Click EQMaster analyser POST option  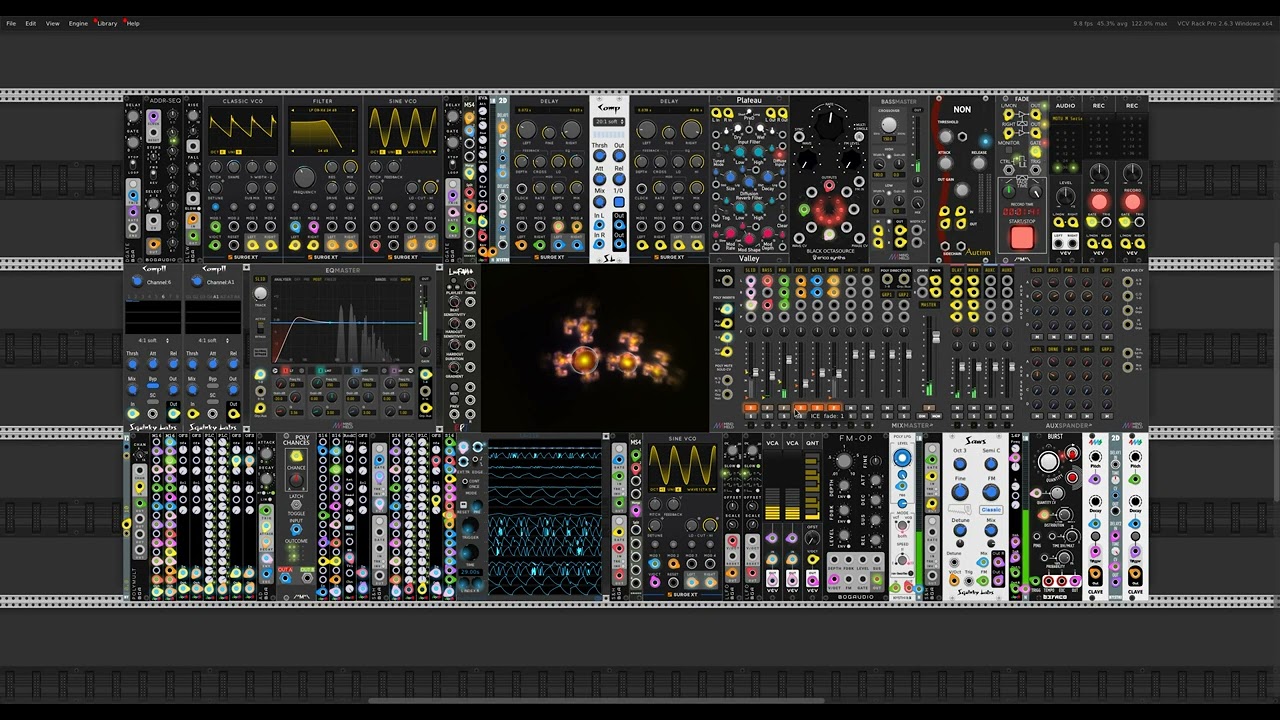coord(317,279)
